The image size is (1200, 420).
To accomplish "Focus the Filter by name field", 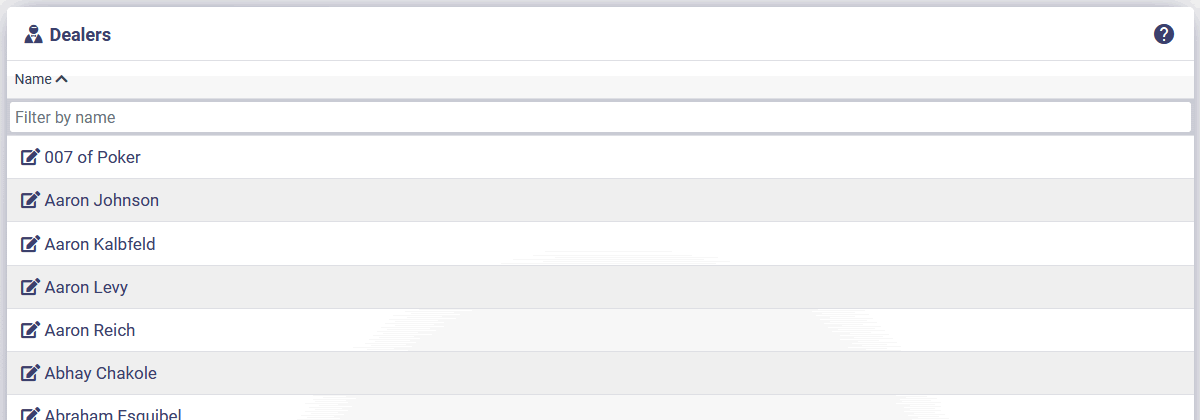I will point(600,117).
